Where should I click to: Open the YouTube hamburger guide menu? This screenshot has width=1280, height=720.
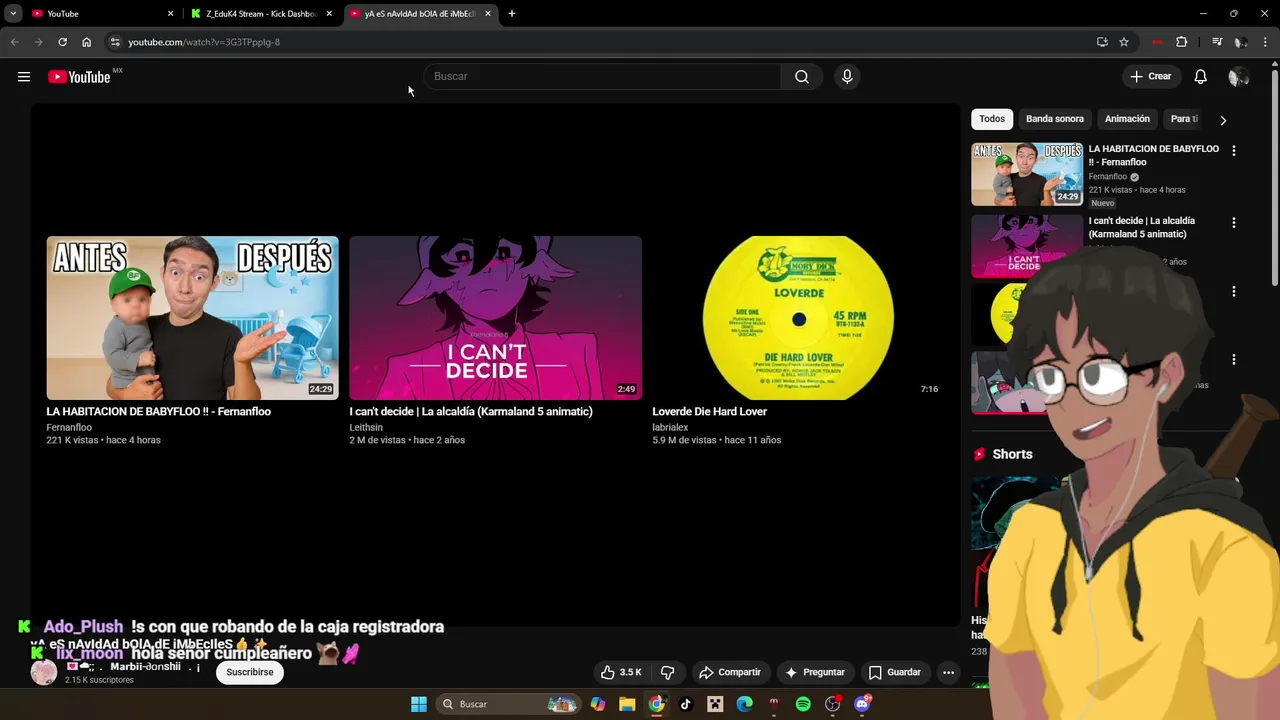[x=24, y=77]
